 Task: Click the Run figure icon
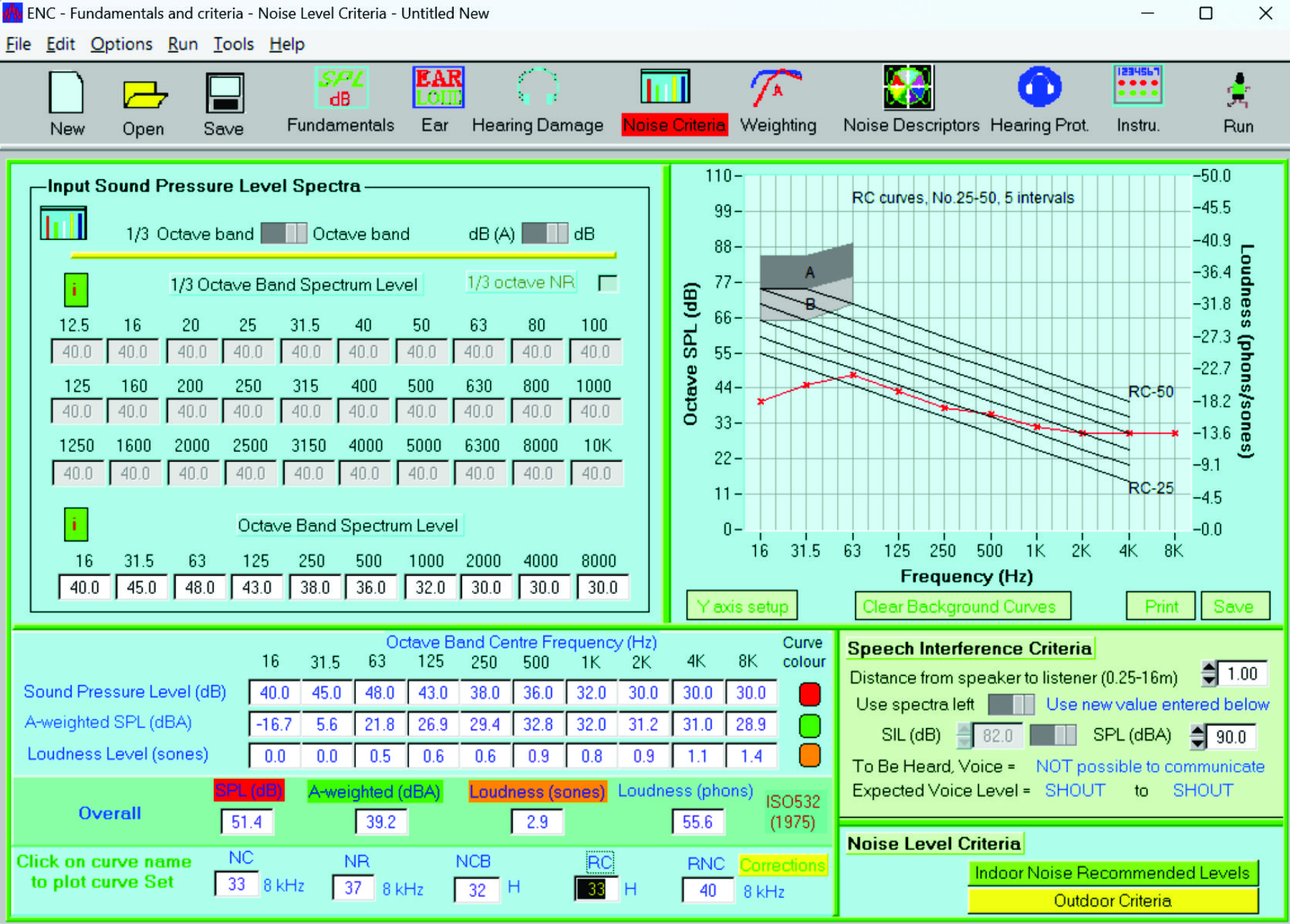point(1238,91)
